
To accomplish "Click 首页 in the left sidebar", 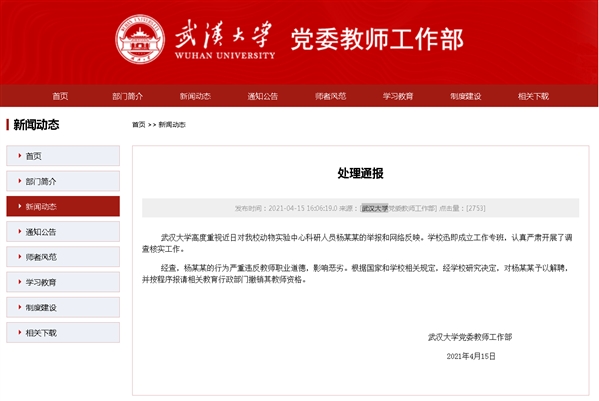I will tap(63, 155).
